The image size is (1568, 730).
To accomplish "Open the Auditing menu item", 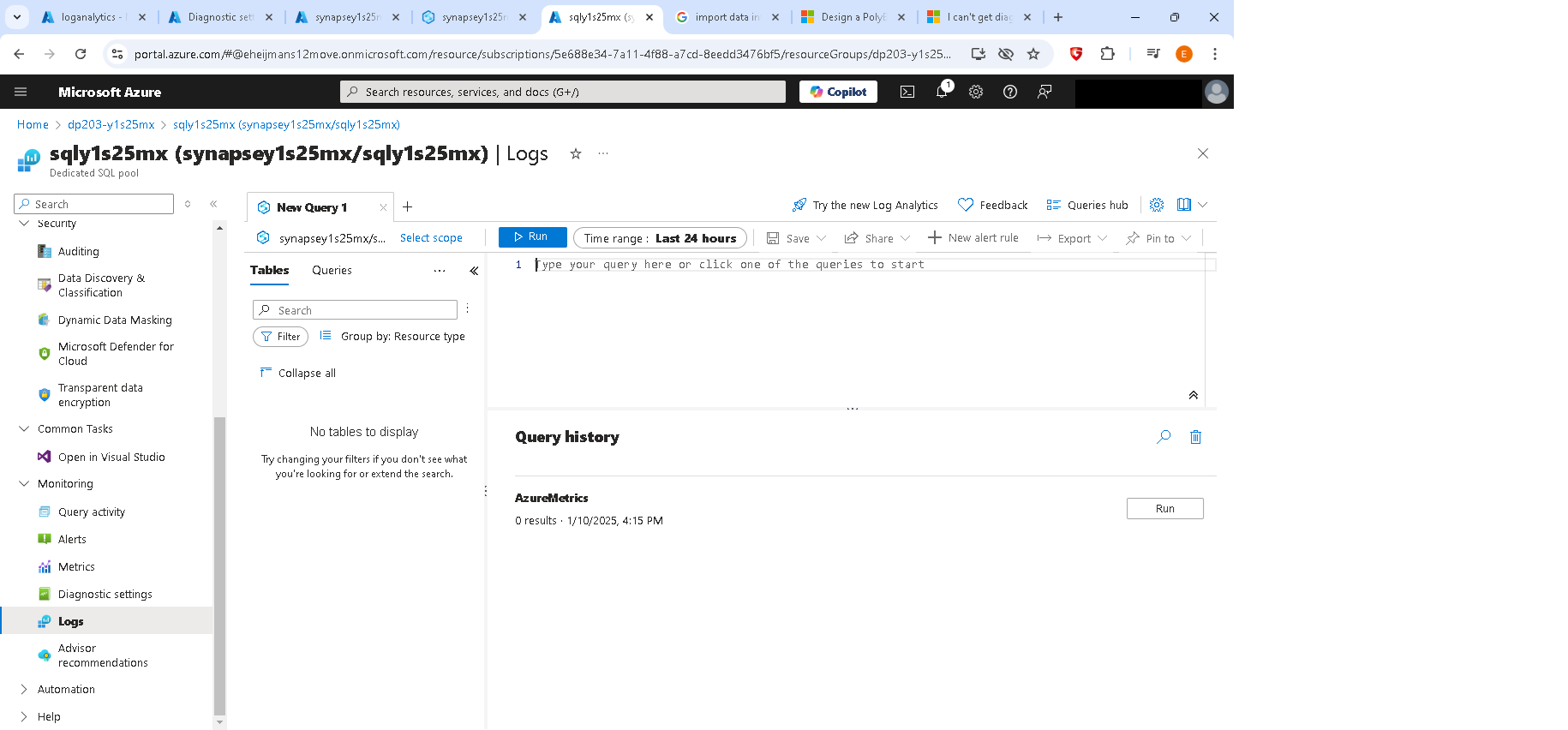I will 79,251.
